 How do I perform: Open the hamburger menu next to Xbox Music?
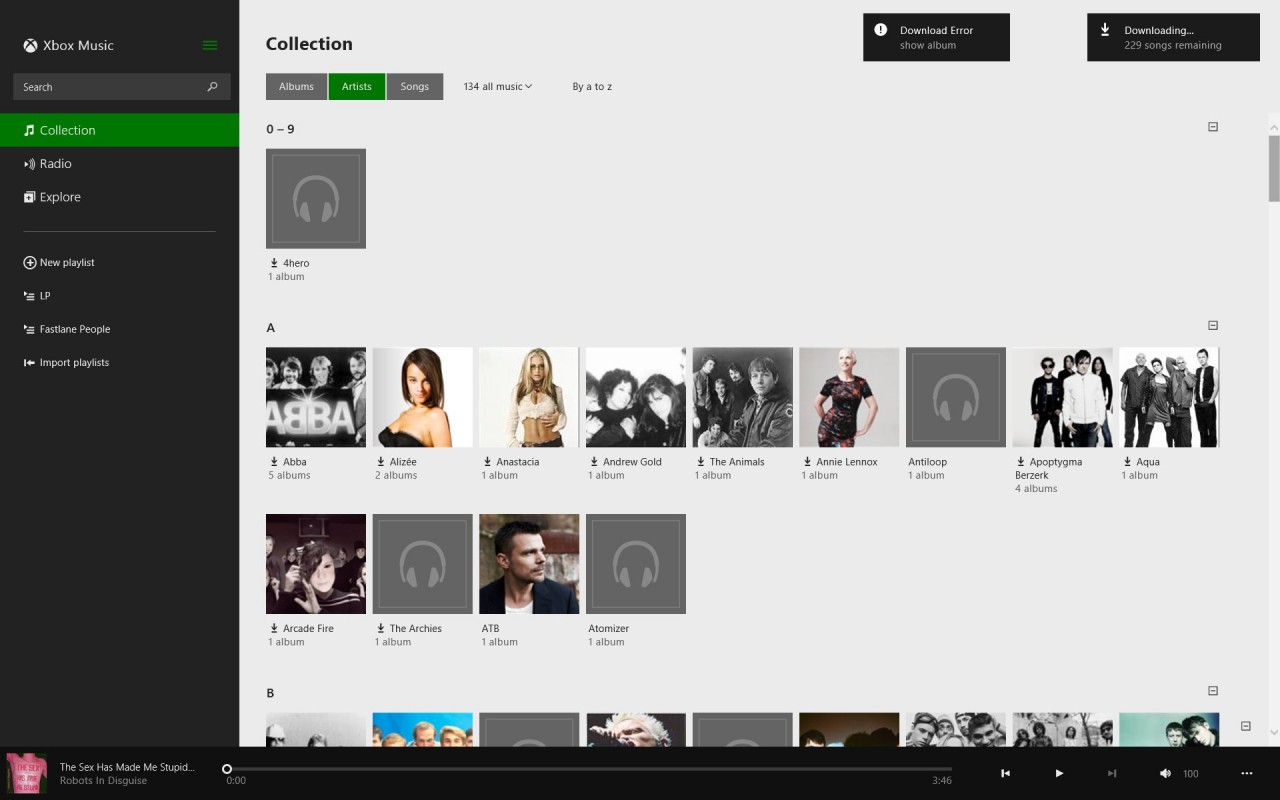(209, 45)
